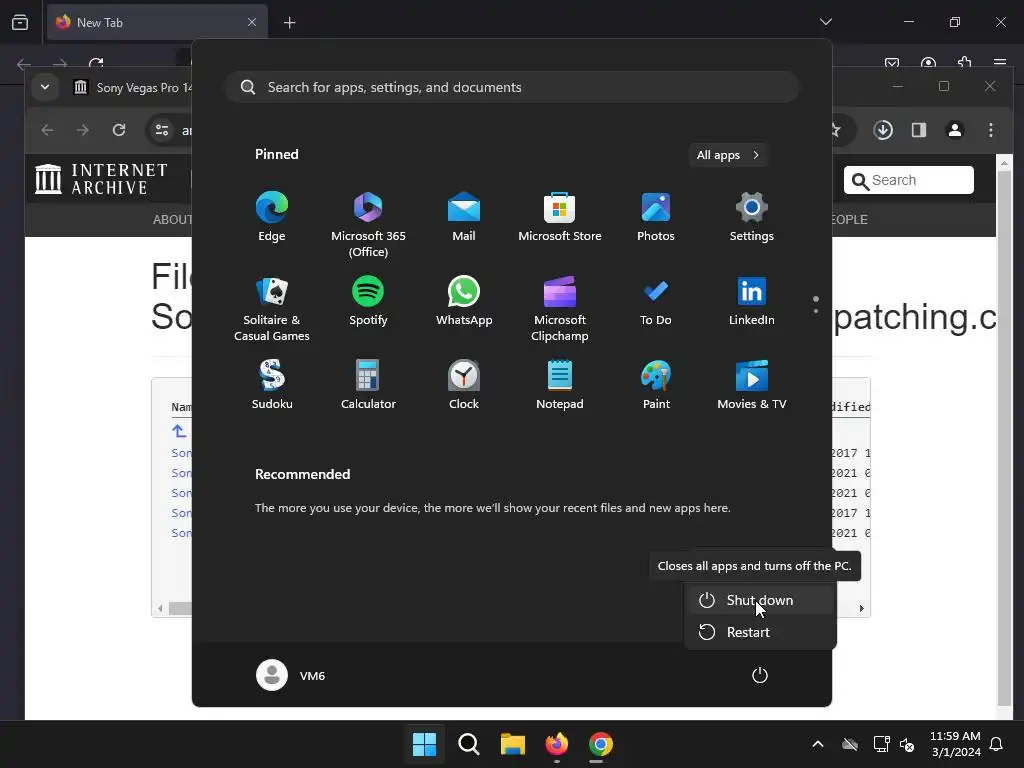Select Restart from power menu

[760, 632]
